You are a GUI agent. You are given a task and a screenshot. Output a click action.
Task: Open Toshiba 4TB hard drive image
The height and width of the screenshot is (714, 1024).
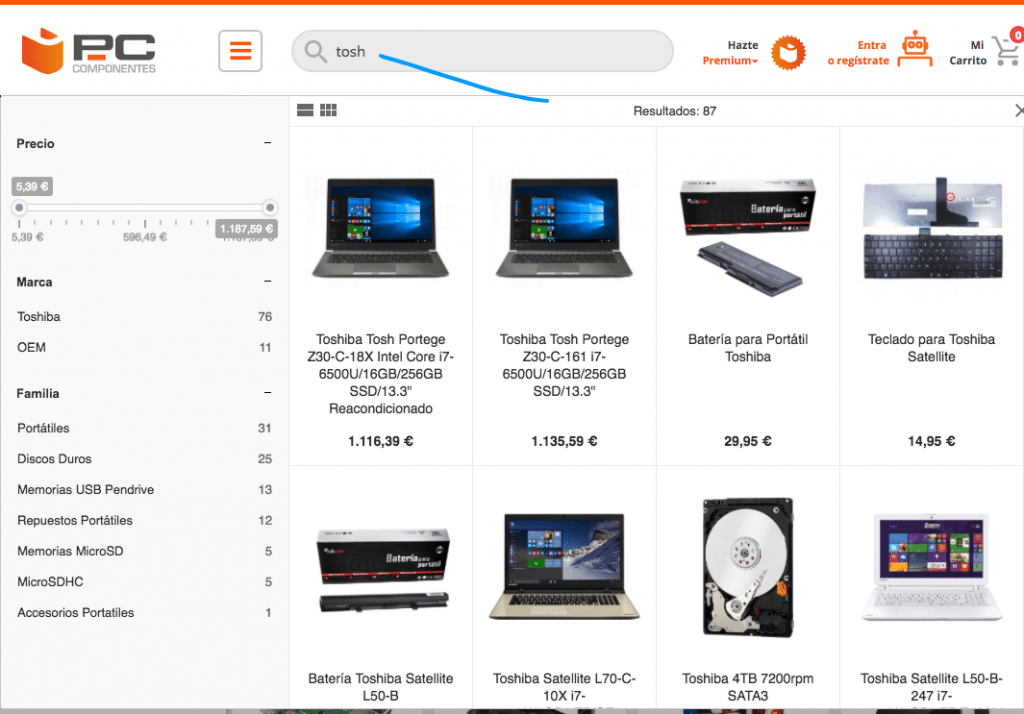pos(748,567)
